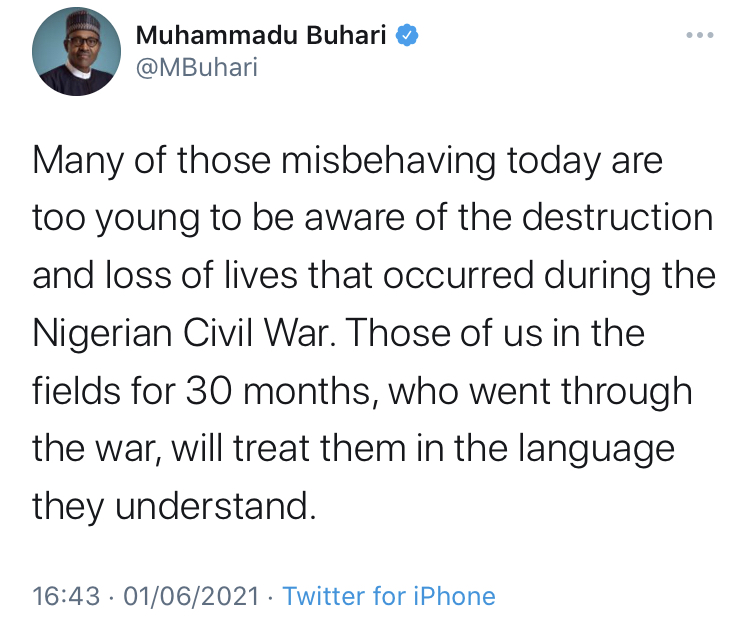
Task: Click the blue verified badge
Action: click(407, 37)
